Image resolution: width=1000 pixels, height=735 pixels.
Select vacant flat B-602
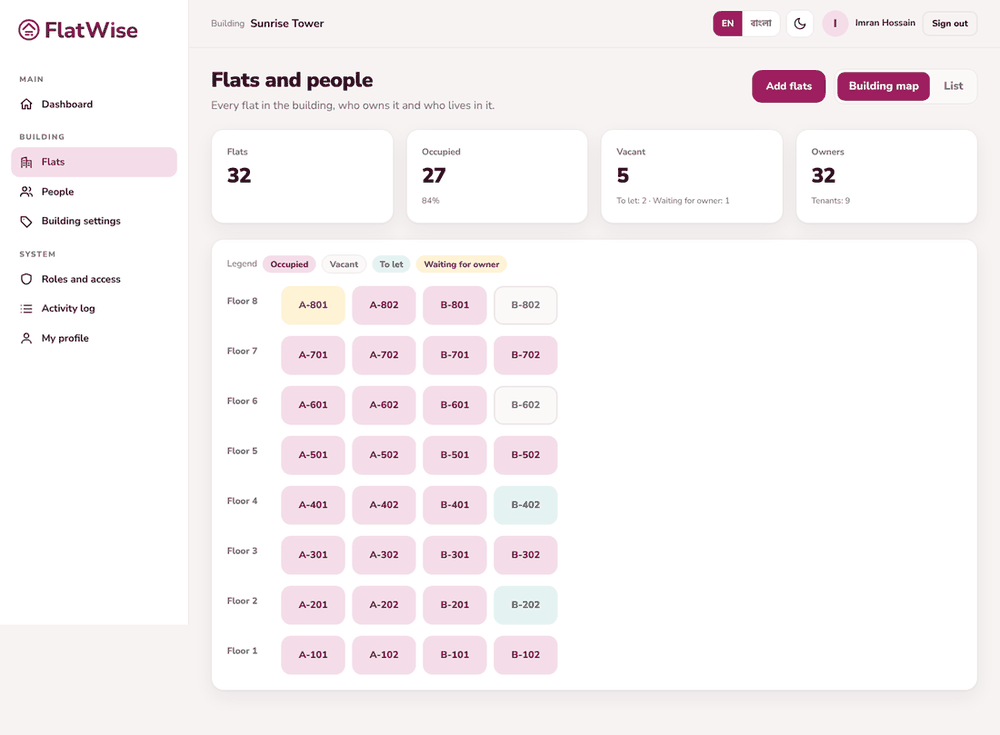click(526, 405)
